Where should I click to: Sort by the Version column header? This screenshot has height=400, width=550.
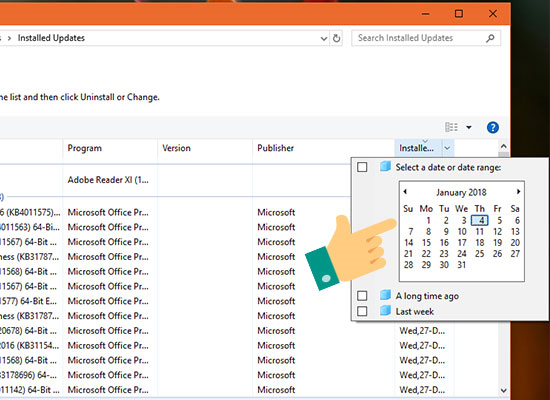tap(205, 148)
